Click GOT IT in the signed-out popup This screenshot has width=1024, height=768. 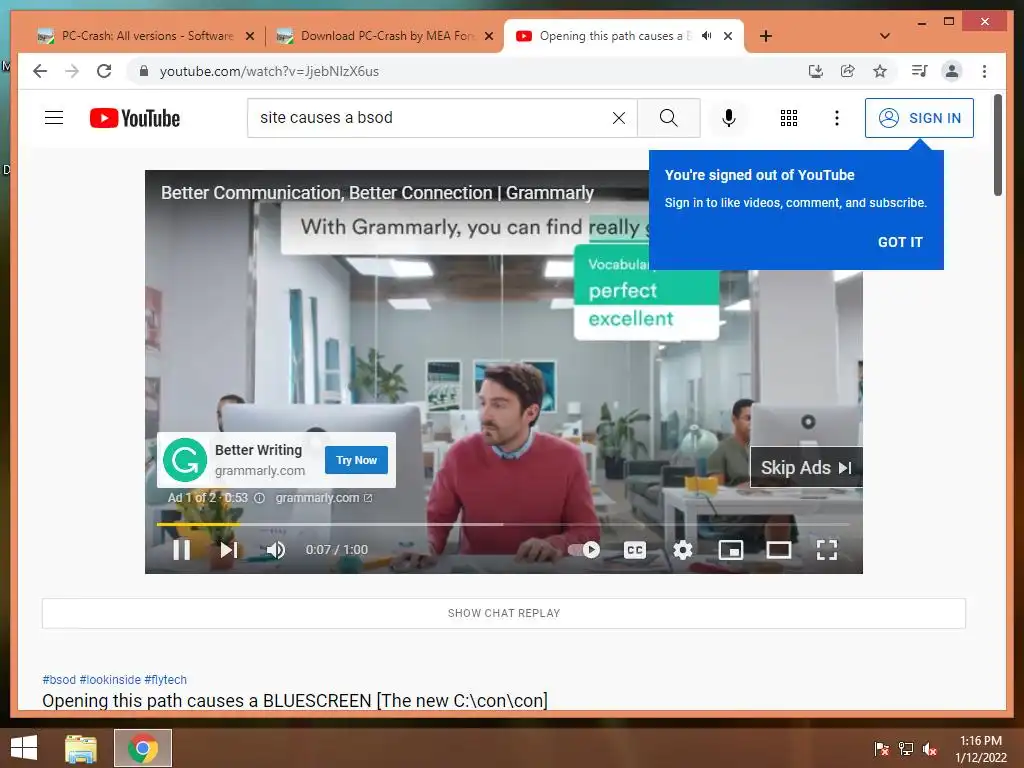coord(900,242)
